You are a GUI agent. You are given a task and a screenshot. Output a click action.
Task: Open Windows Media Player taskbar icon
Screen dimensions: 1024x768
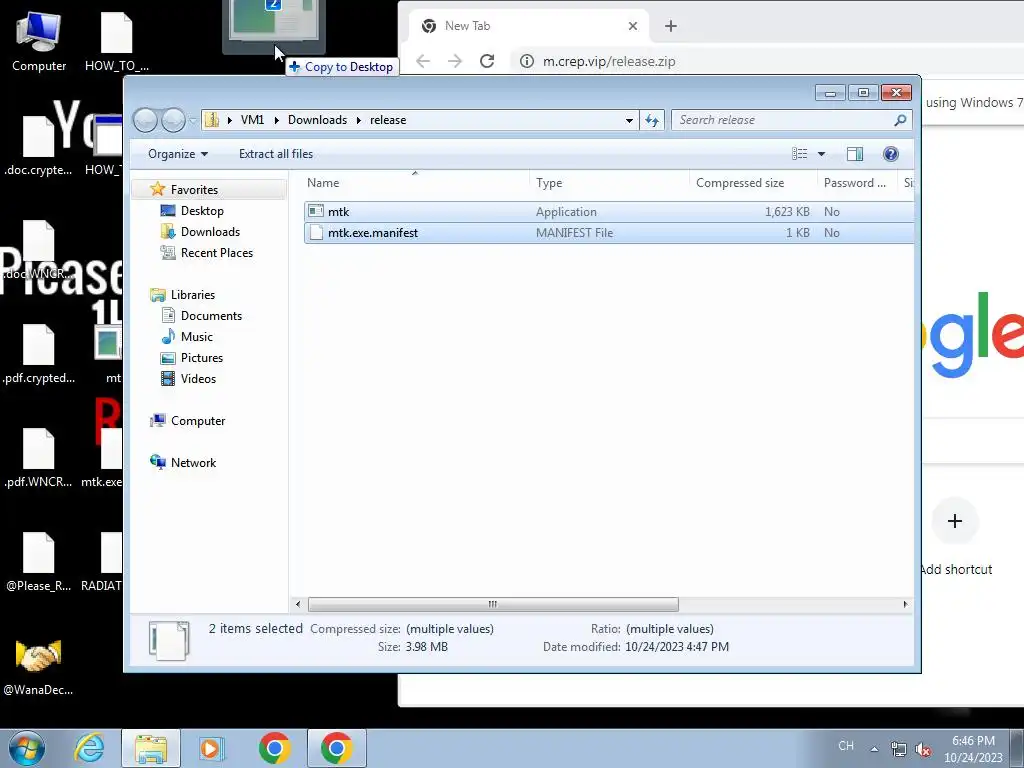[212, 748]
